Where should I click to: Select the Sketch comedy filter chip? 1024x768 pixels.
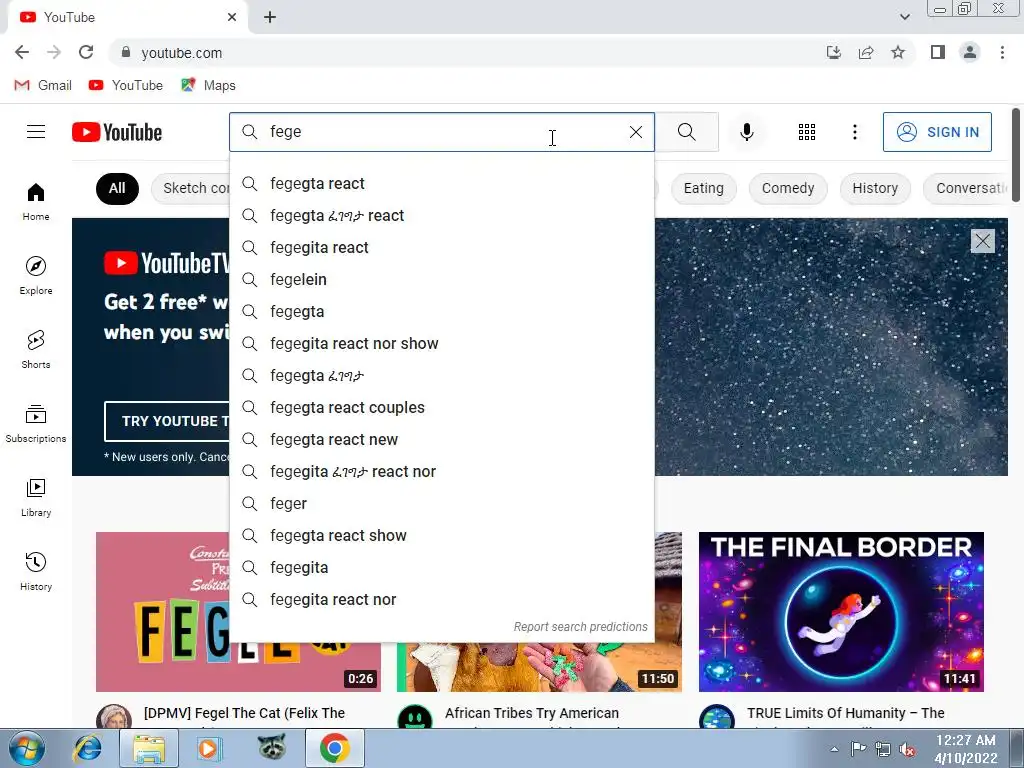pyautogui.click(x=191, y=189)
